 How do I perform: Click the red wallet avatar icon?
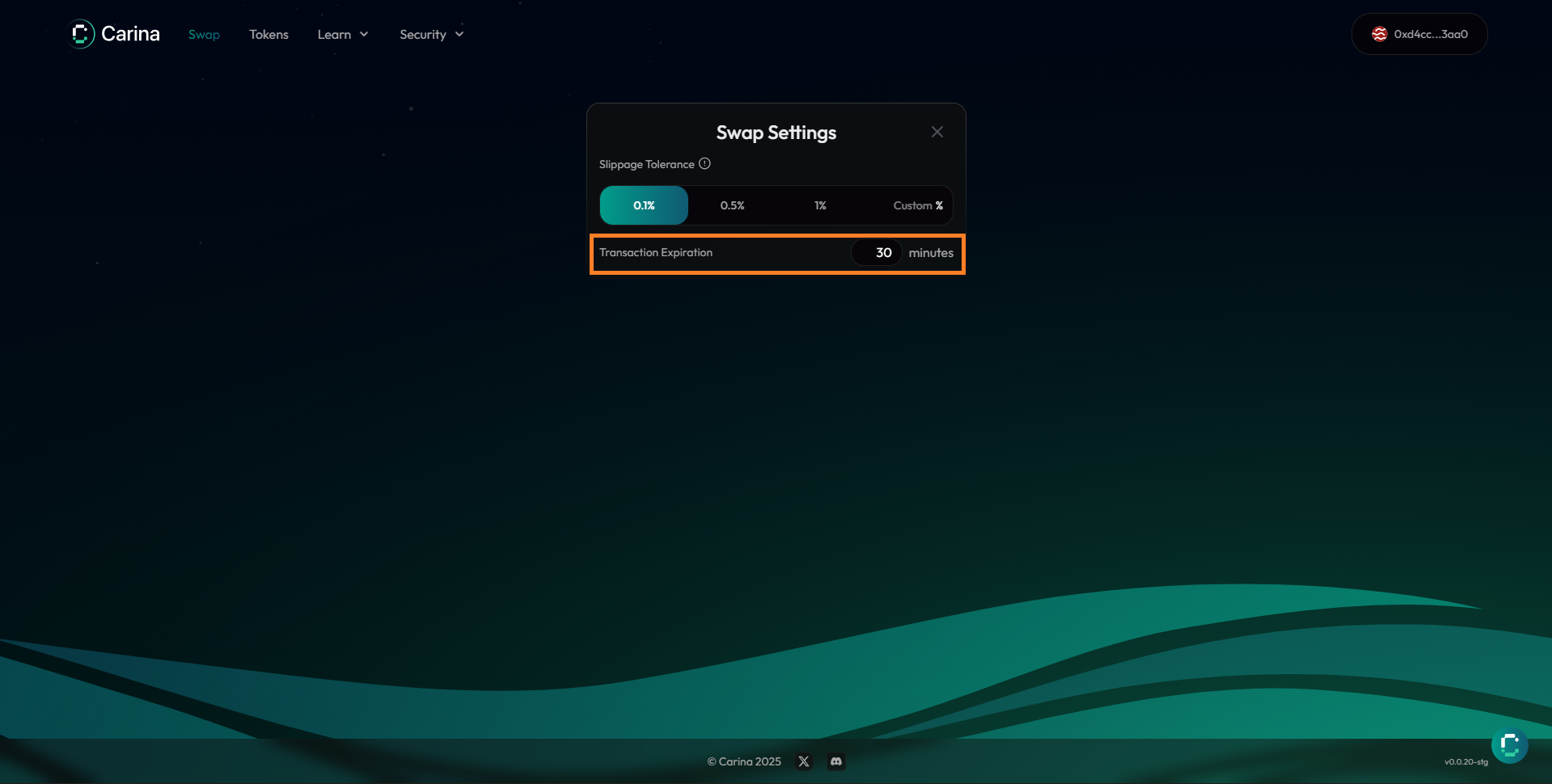pyautogui.click(x=1379, y=34)
